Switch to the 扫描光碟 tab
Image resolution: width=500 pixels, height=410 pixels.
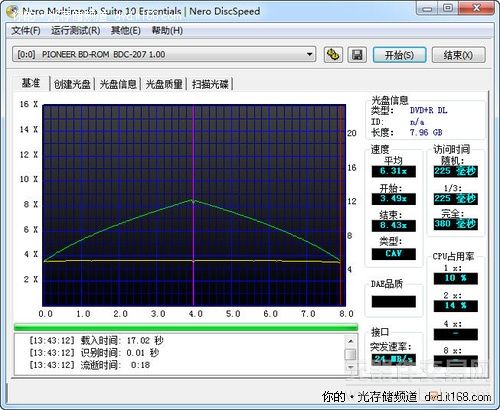pyautogui.click(x=210, y=84)
